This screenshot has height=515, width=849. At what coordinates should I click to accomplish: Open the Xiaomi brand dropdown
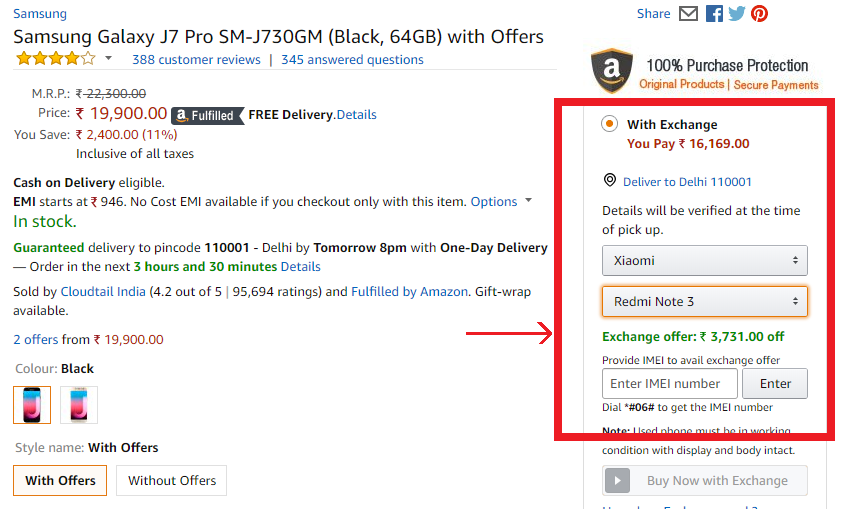(x=704, y=260)
